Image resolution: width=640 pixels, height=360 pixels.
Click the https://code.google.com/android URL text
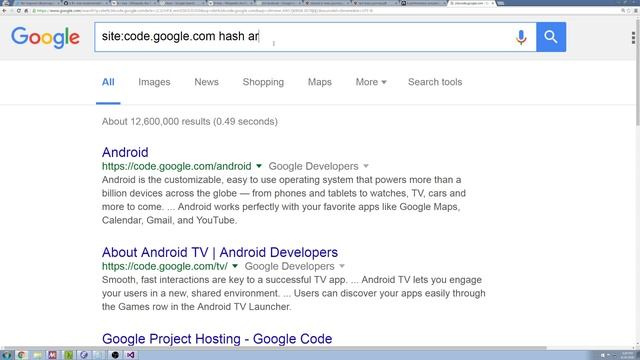177,166
